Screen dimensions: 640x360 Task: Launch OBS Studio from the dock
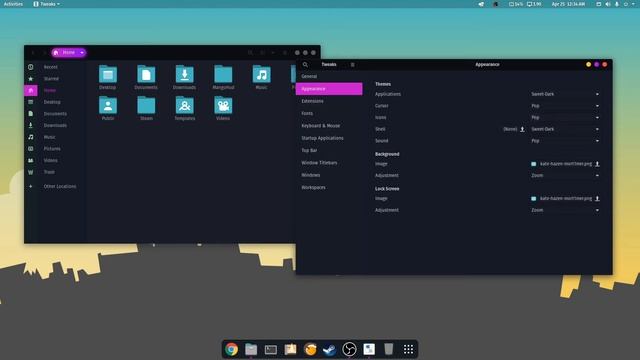pos(349,349)
